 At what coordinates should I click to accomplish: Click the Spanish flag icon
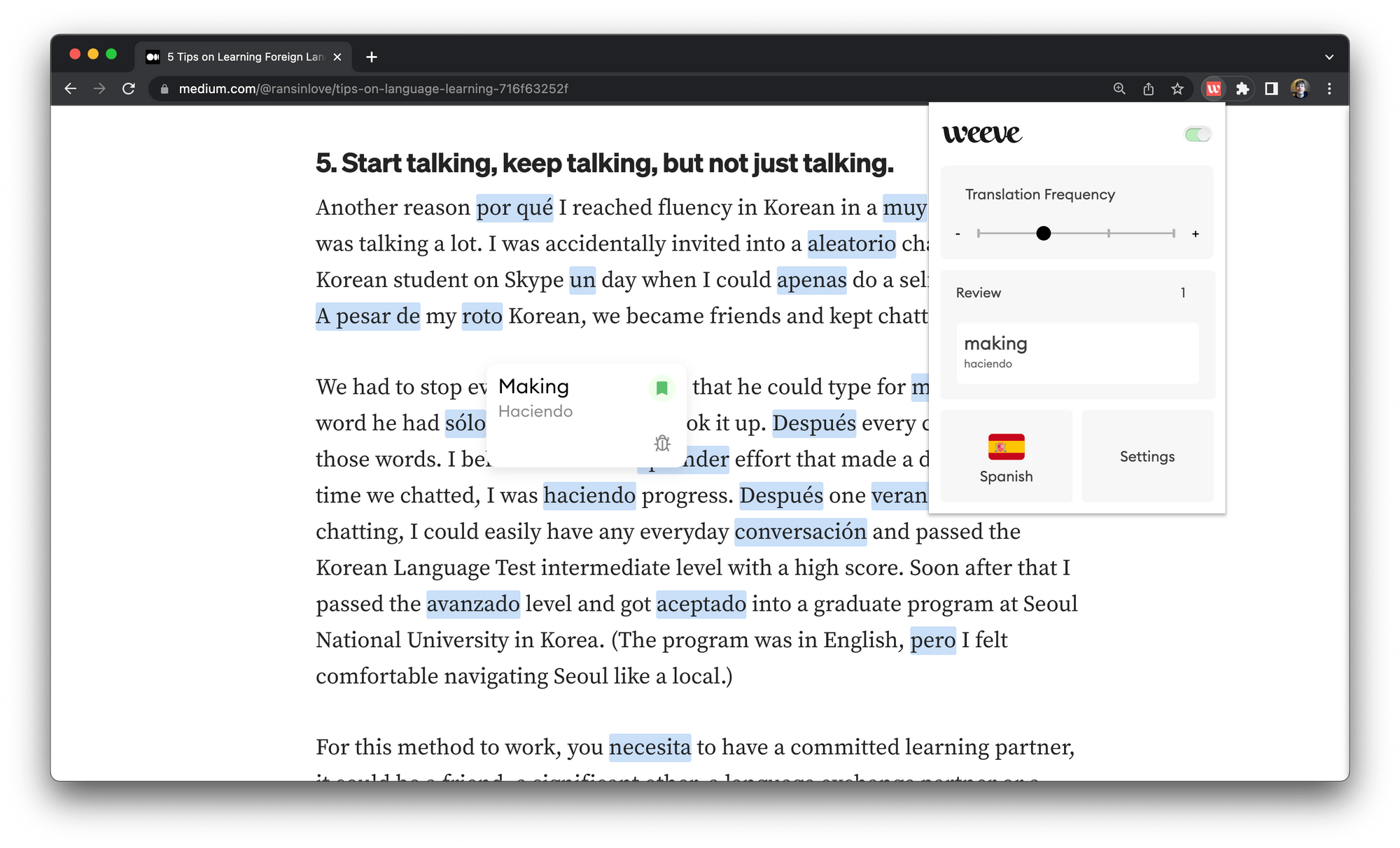[1006, 446]
